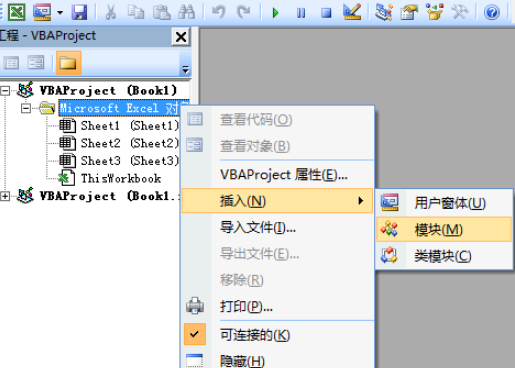
Task: Open Project Explorer toolbar icon
Action: coord(384,12)
